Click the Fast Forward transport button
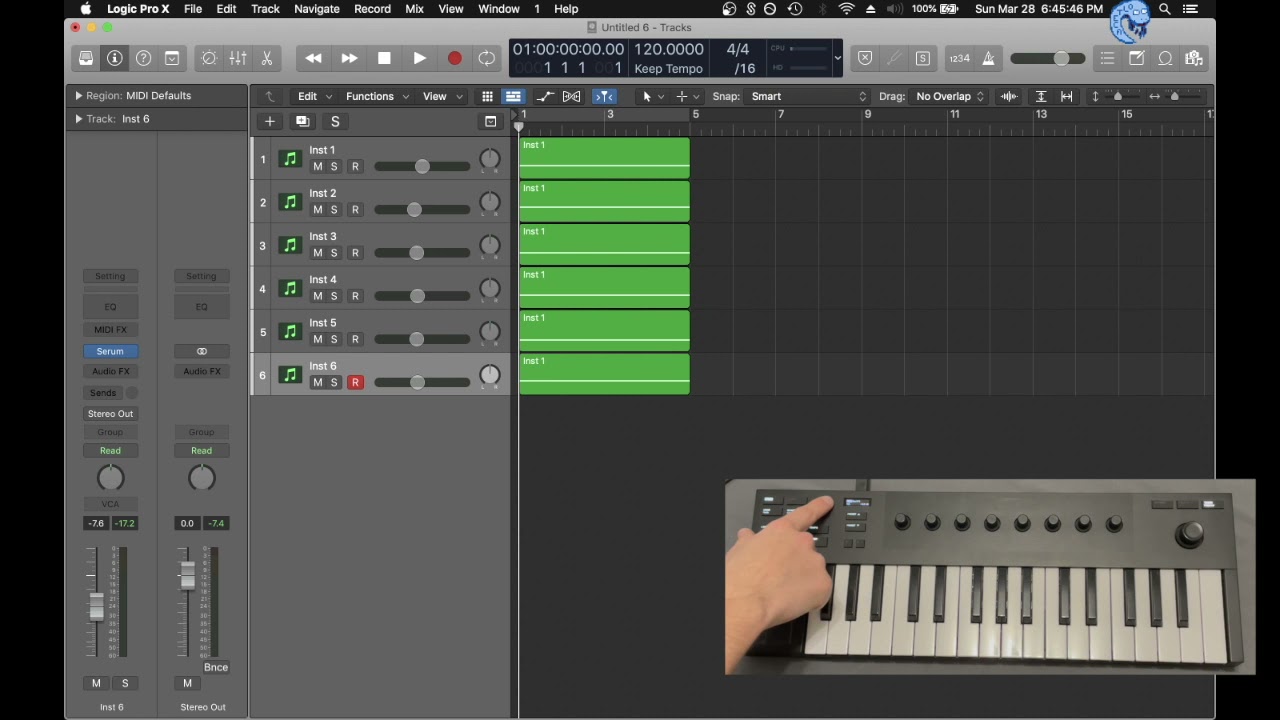Image resolution: width=1280 pixels, height=720 pixels. click(349, 59)
